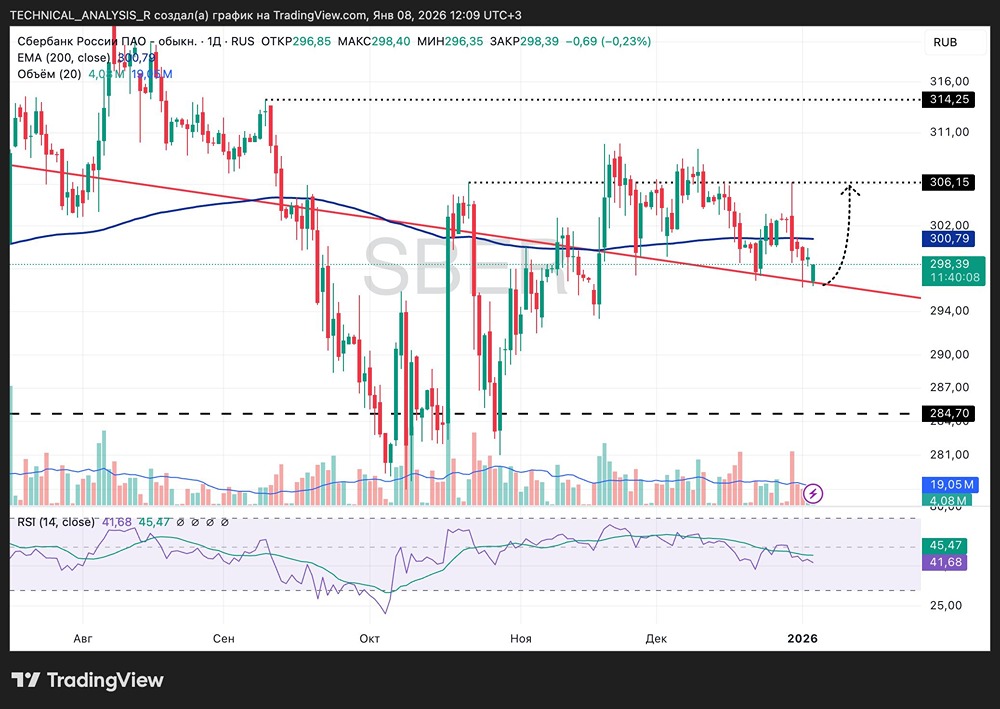Click the Сбербанк России ПАО symbol title
Screen dimensions: 1000x709
coord(107,41)
